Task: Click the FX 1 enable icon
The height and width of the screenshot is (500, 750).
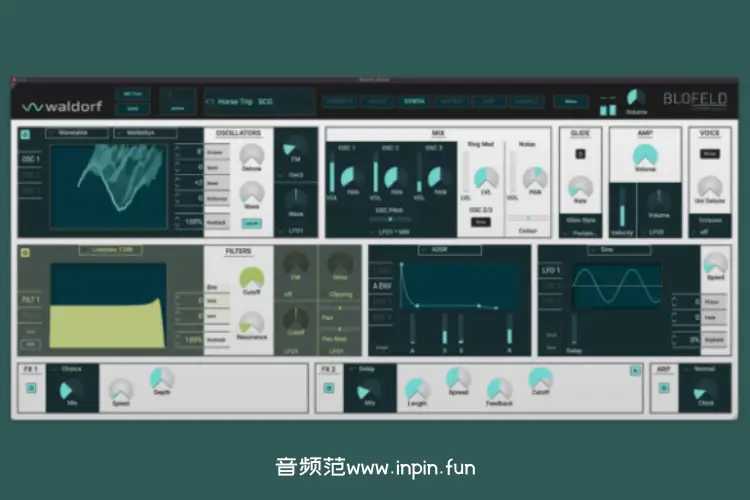Action: click(x=31, y=388)
